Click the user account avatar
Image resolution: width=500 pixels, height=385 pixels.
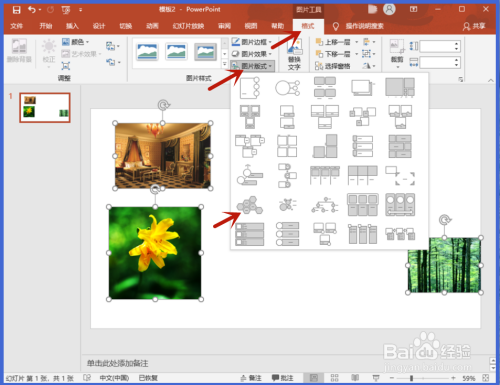[x=389, y=9]
